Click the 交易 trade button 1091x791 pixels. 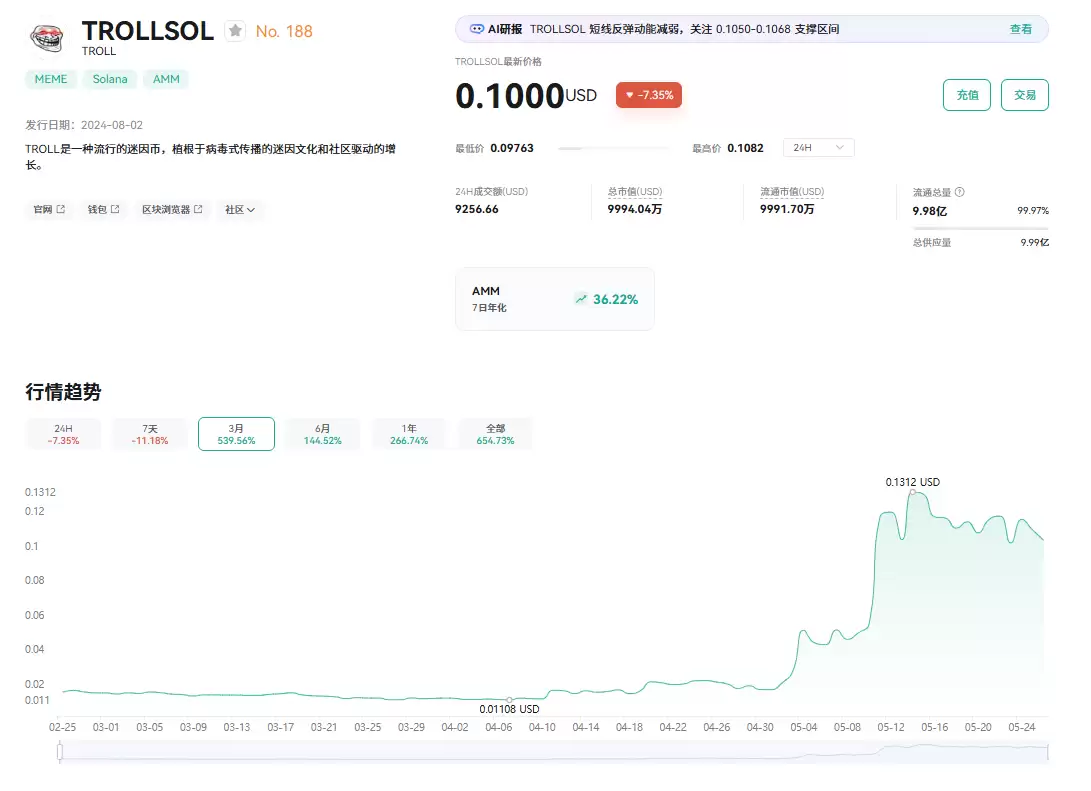click(x=1024, y=95)
